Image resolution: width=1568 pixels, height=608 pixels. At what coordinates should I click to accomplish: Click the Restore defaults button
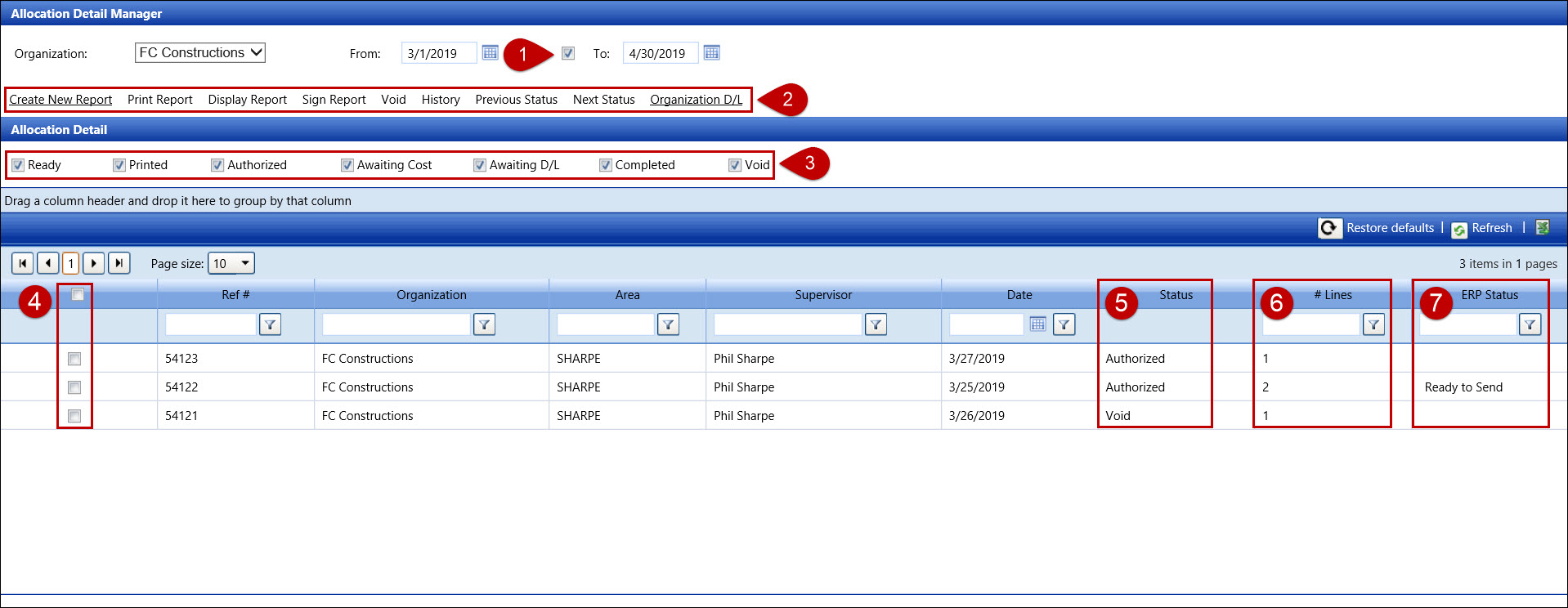(x=1389, y=228)
